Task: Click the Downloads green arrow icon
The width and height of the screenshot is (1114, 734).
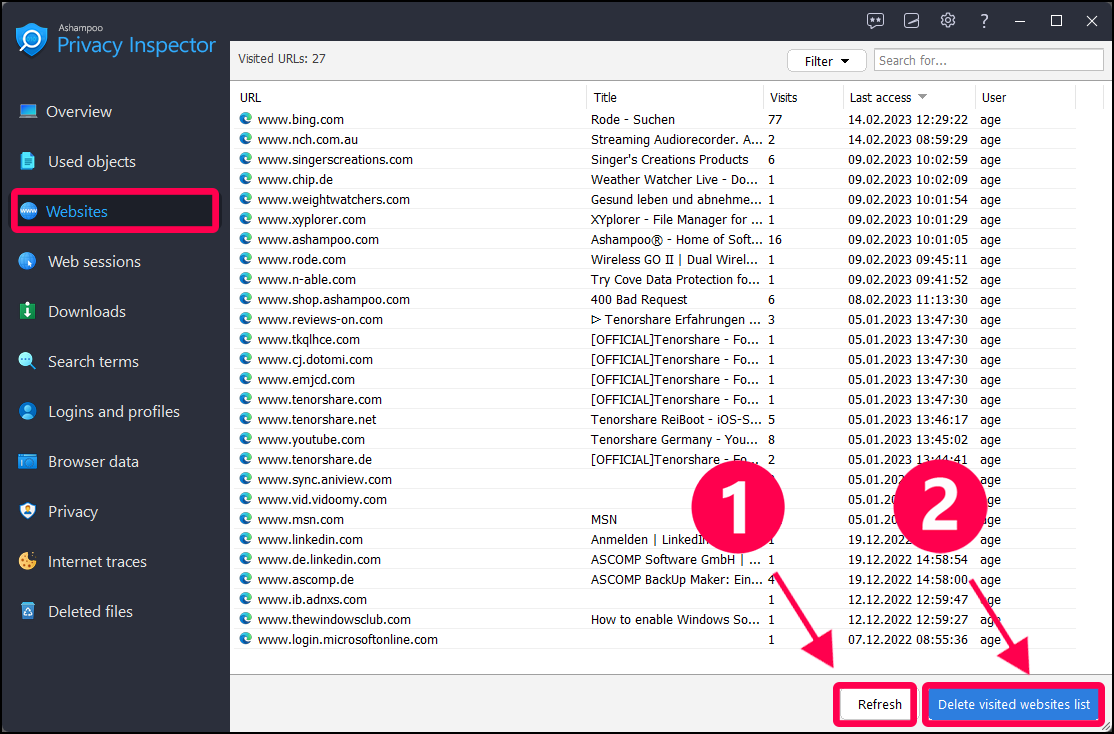Action: (x=28, y=311)
